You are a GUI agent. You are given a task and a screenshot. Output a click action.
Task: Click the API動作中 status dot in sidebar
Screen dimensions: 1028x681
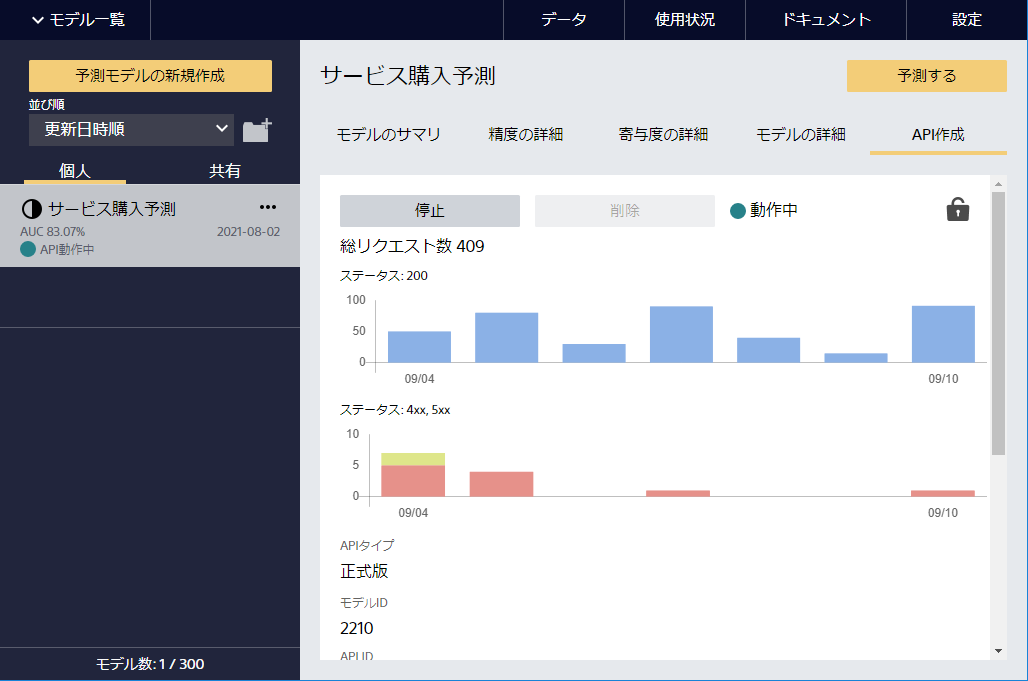tap(27, 250)
